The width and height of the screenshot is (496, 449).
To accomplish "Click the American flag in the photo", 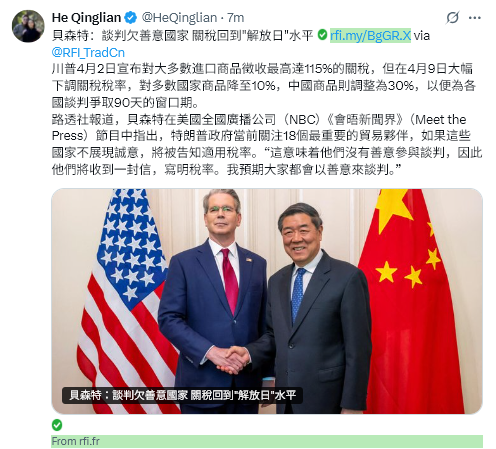I will (x=125, y=300).
